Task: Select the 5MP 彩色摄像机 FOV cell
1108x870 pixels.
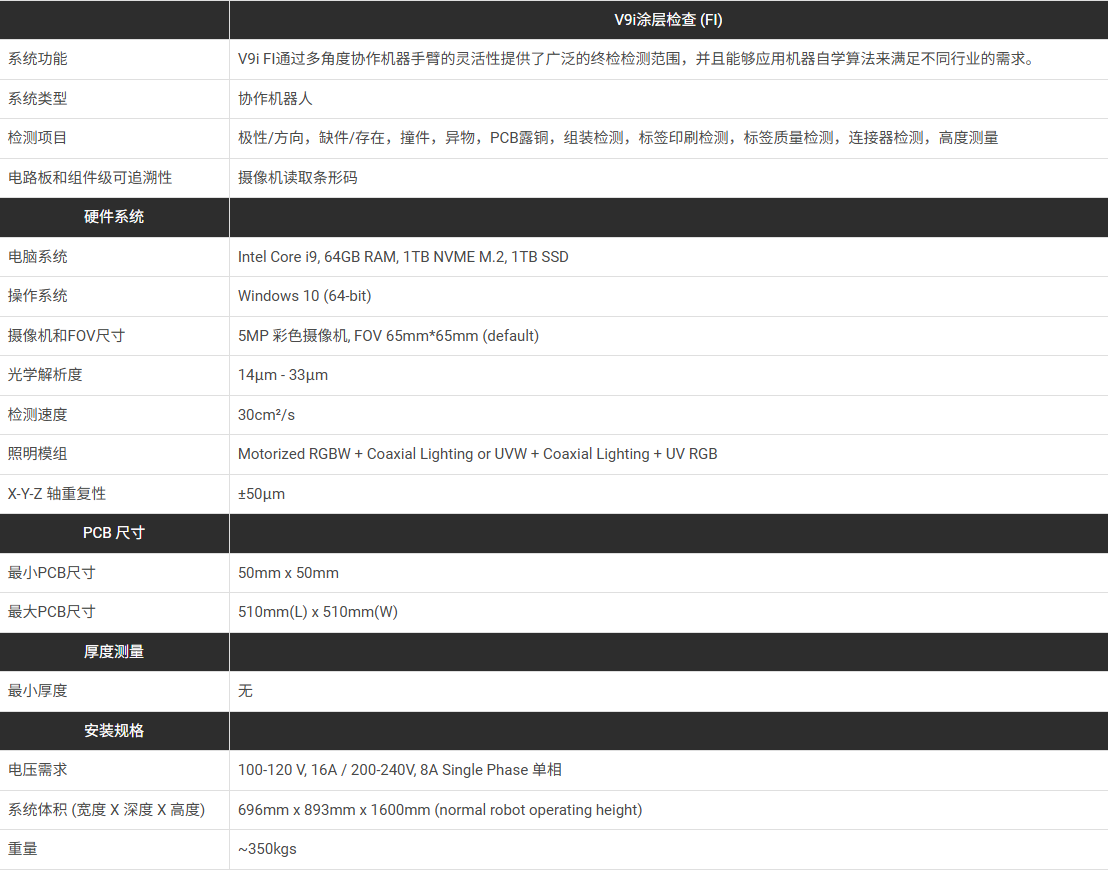Action: click(x=388, y=336)
